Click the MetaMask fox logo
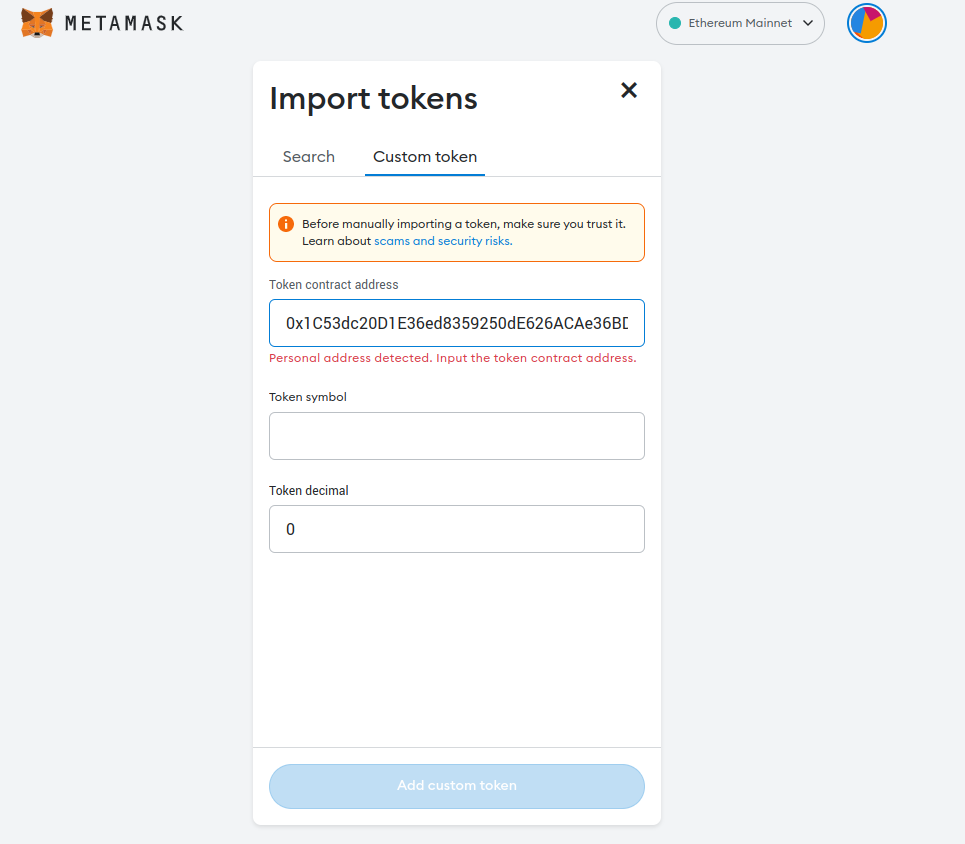 (37, 22)
